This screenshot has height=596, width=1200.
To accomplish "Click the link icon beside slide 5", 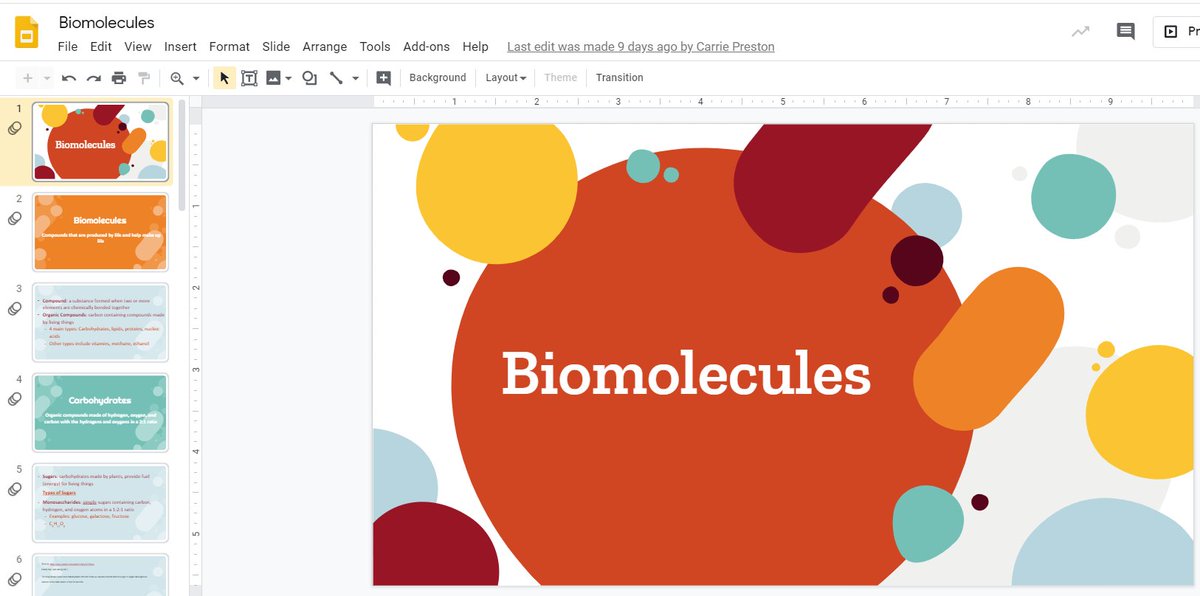I will tap(14, 489).
